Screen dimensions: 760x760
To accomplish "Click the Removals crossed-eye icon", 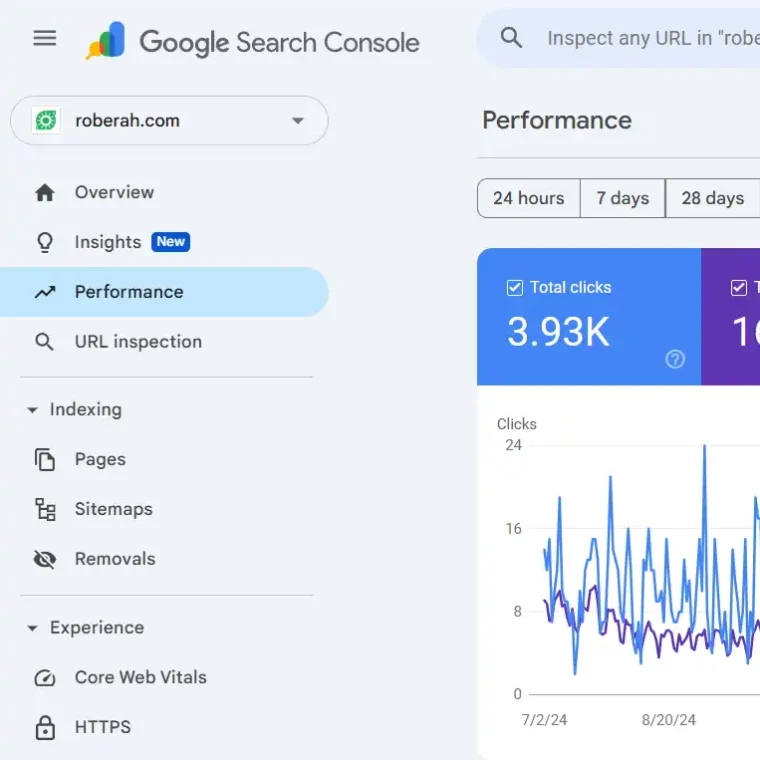I will click(x=45, y=559).
